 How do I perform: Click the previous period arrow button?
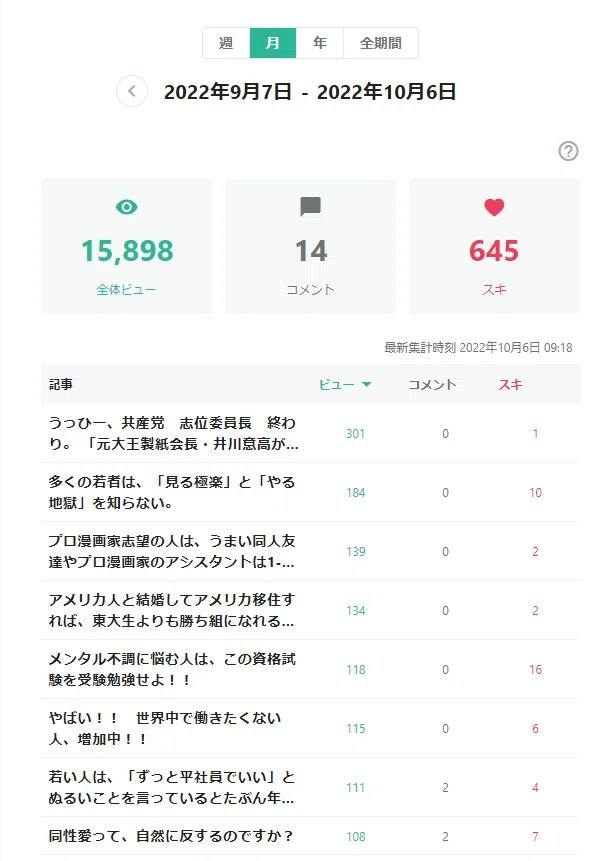tap(132, 91)
